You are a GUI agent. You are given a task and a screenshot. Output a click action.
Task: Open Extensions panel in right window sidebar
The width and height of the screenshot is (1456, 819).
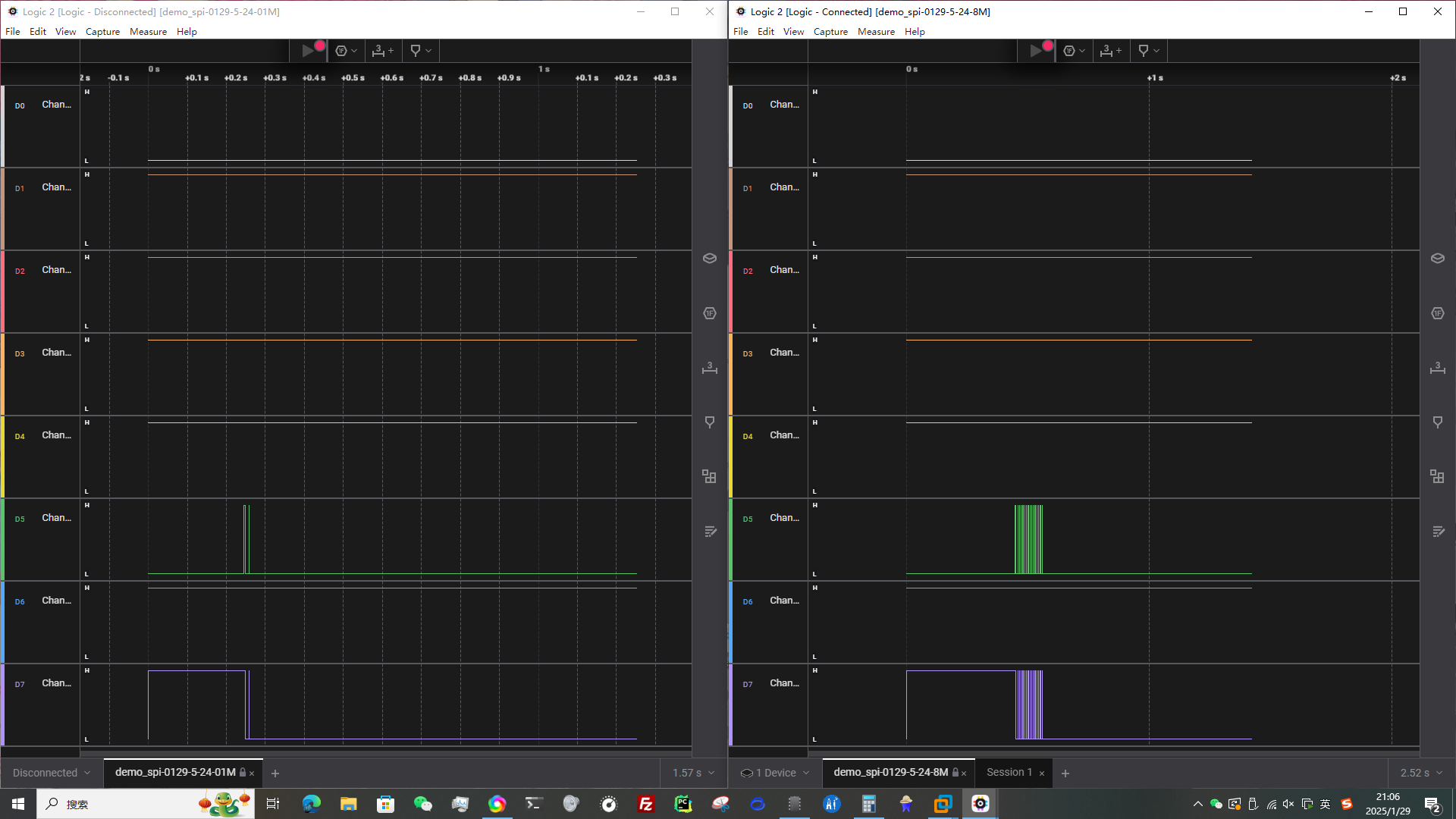pyautogui.click(x=1438, y=476)
